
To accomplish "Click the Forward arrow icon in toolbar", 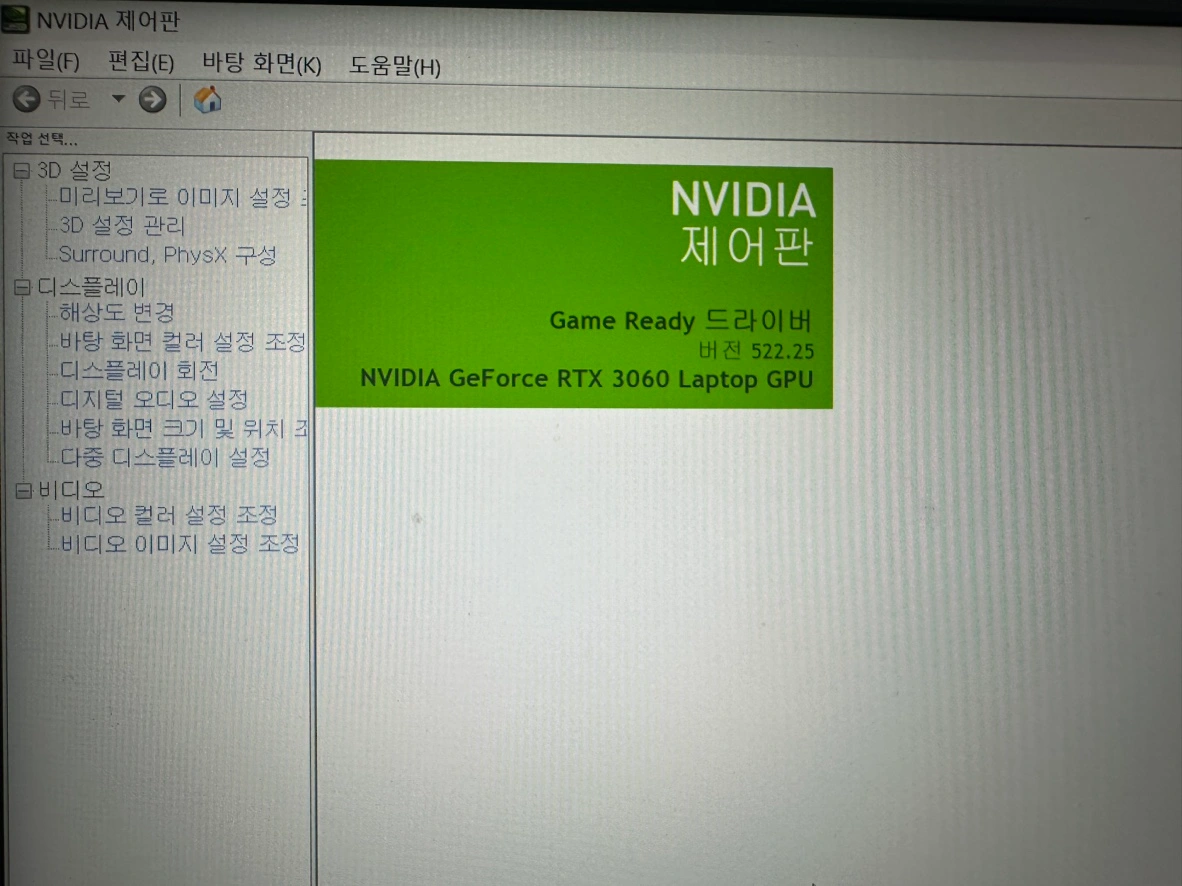I will tap(152, 100).
